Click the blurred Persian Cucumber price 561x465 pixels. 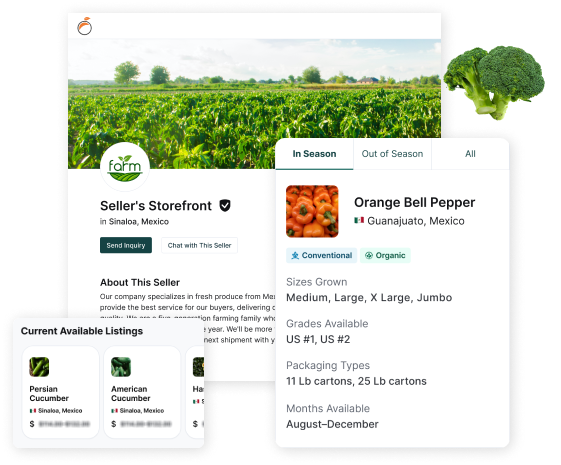(64, 424)
